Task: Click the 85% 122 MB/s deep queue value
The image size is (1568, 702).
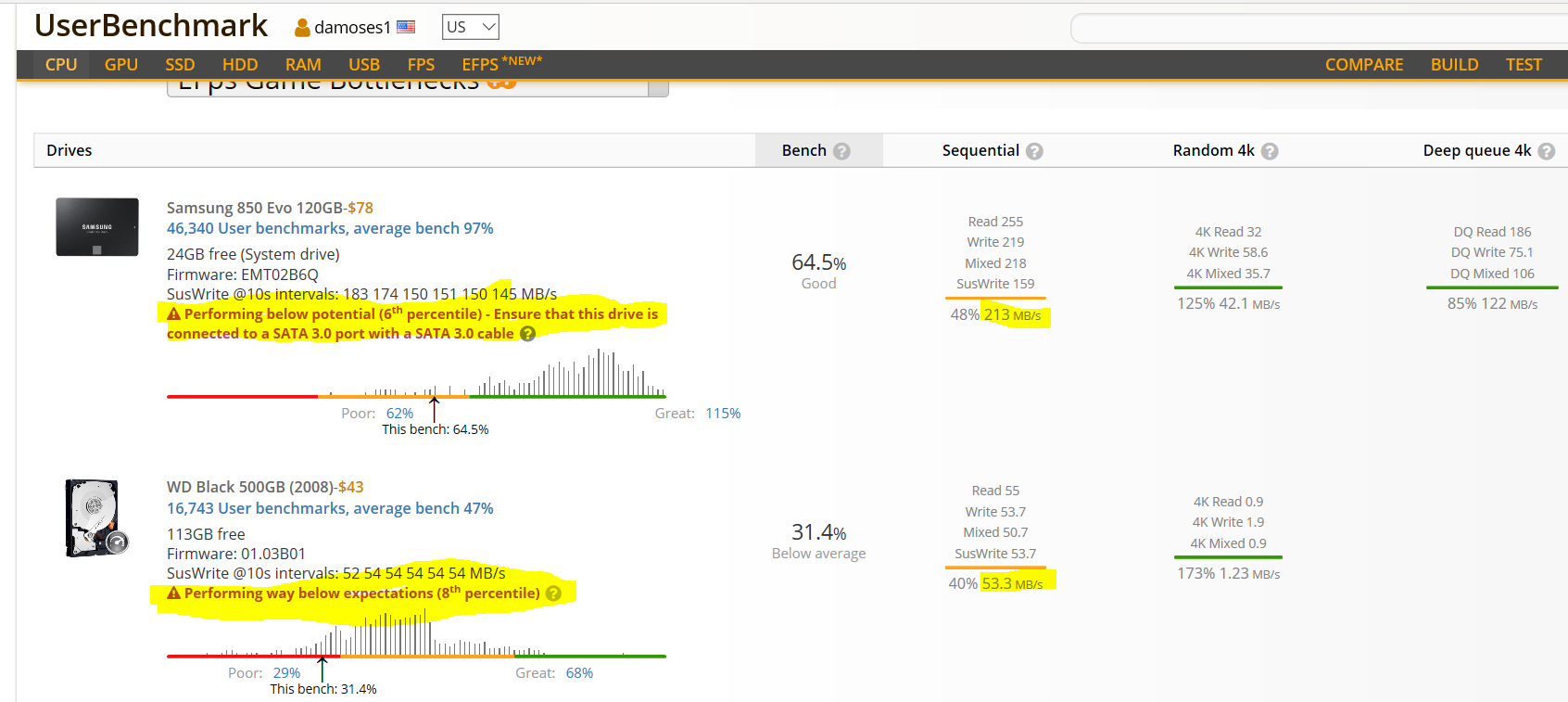Action: (x=1492, y=303)
